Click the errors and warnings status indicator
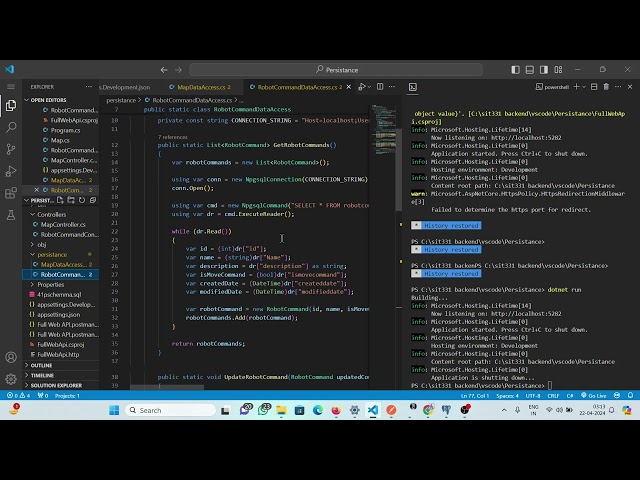This screenshot has width=640, height=480. pos(18,396)
